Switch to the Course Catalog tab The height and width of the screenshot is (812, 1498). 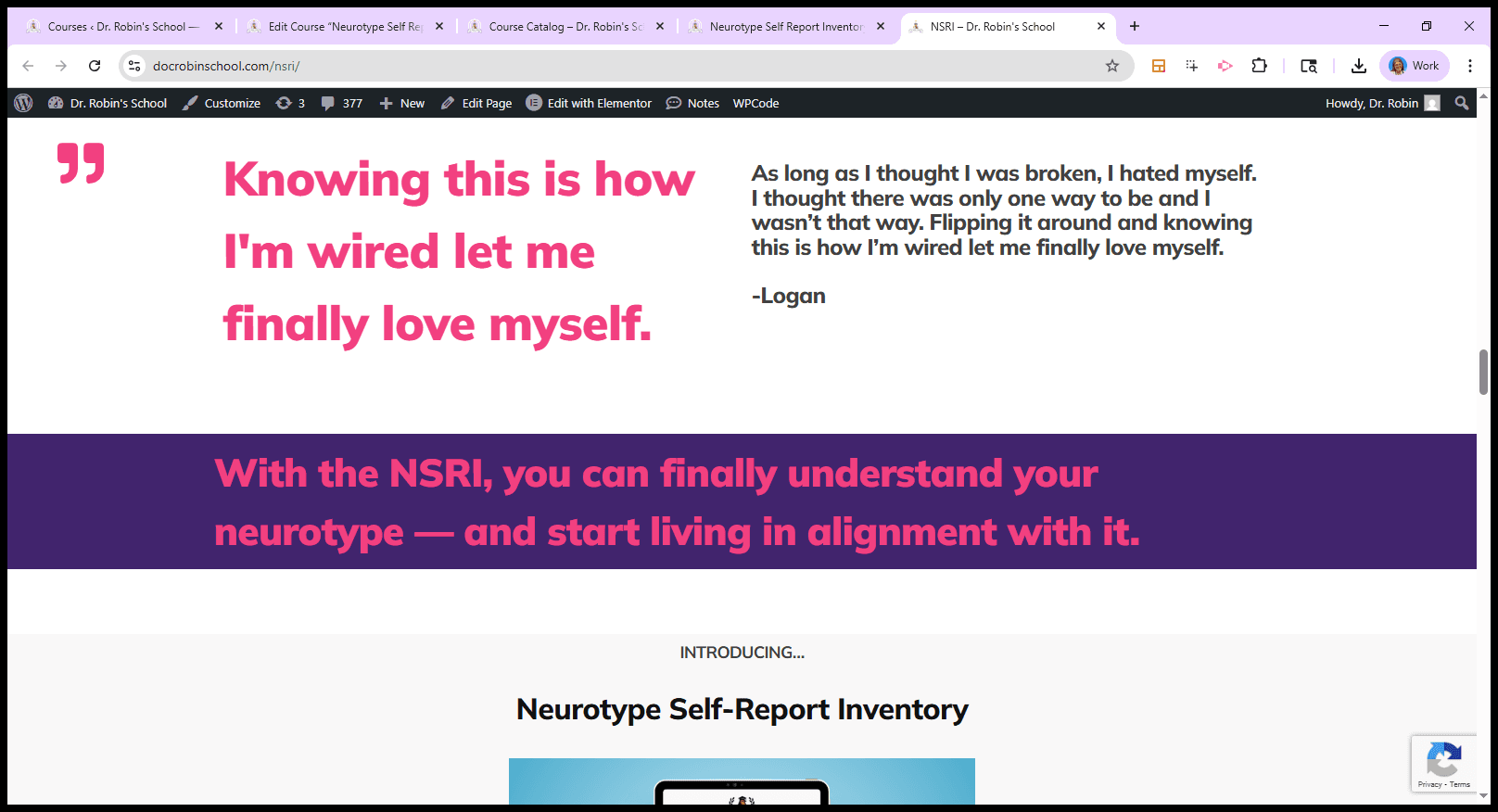tap(565, 27)
